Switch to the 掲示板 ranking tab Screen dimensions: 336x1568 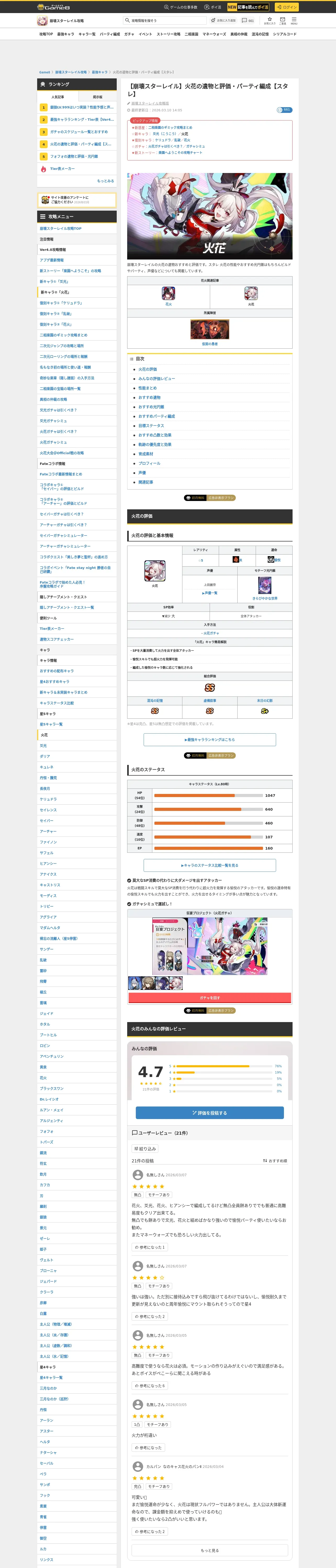point(97,97)
